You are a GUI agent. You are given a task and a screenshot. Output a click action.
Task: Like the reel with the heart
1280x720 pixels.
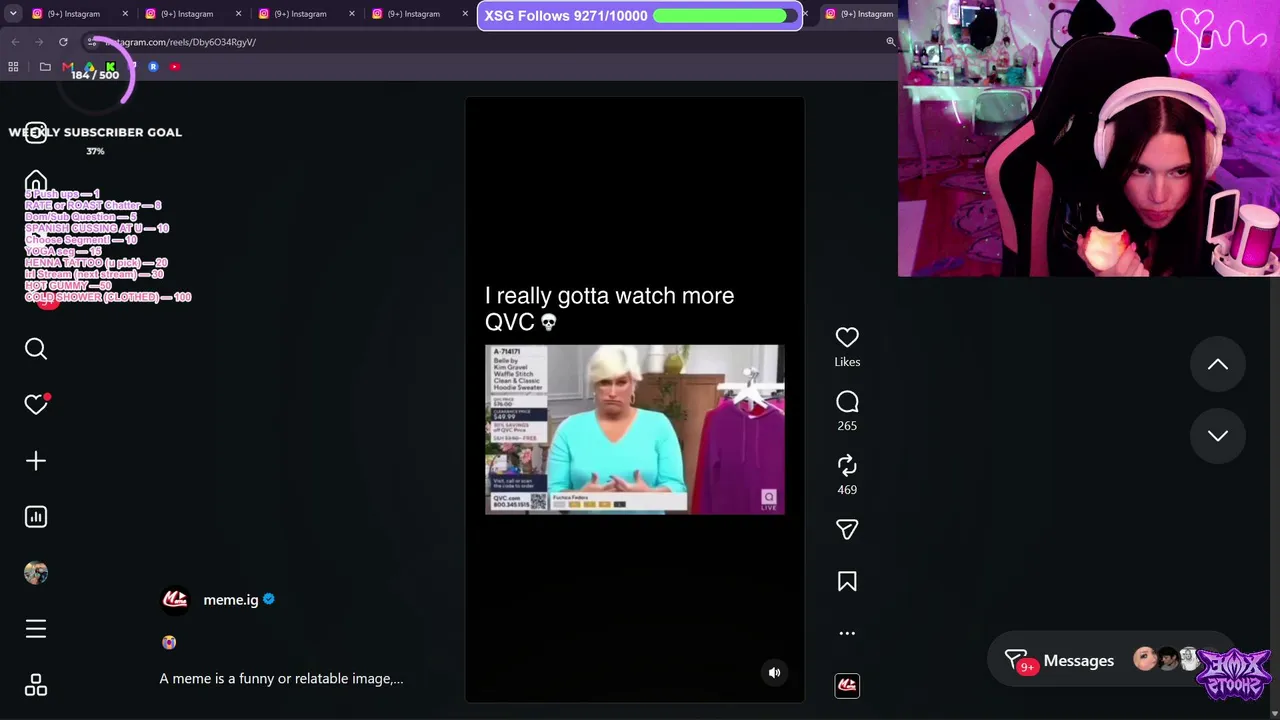(x=847, y=337)
